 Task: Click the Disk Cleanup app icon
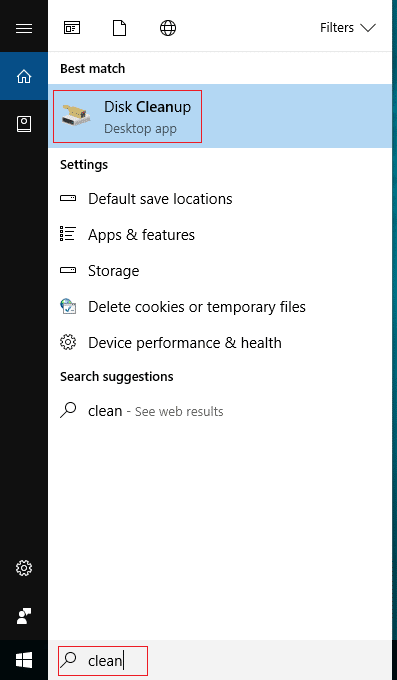(x=76, y=115)
